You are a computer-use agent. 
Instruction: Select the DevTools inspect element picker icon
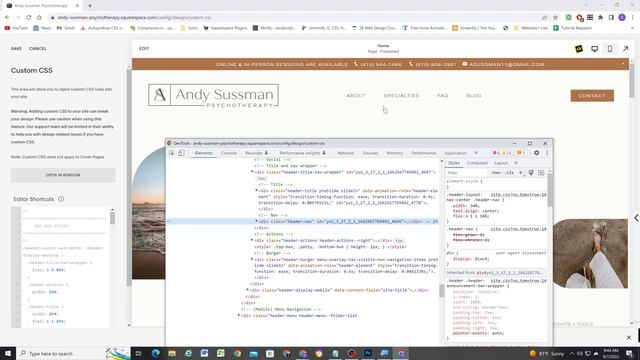[x=172, y=153]
